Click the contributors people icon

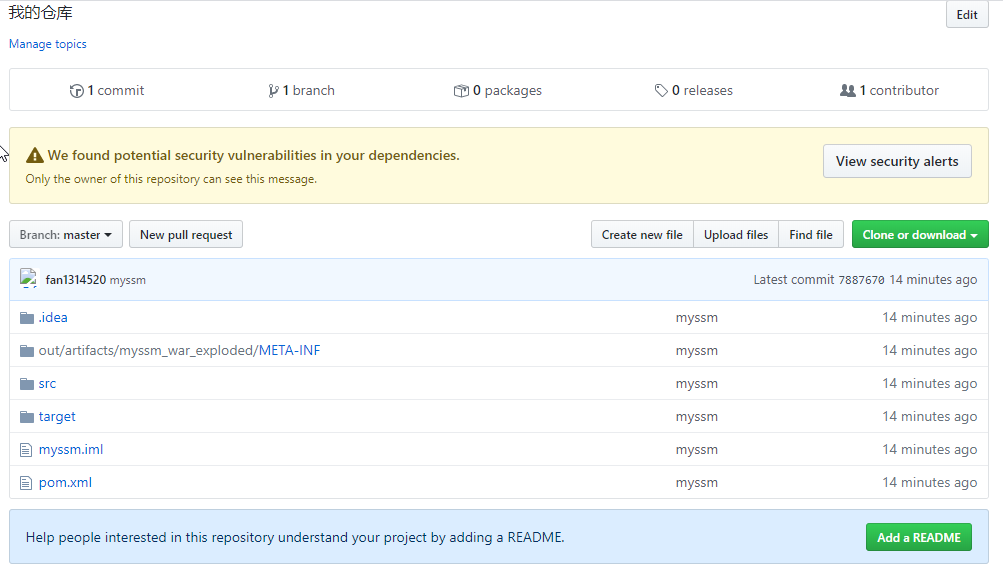pyautogui.click(x=848, y=90)
